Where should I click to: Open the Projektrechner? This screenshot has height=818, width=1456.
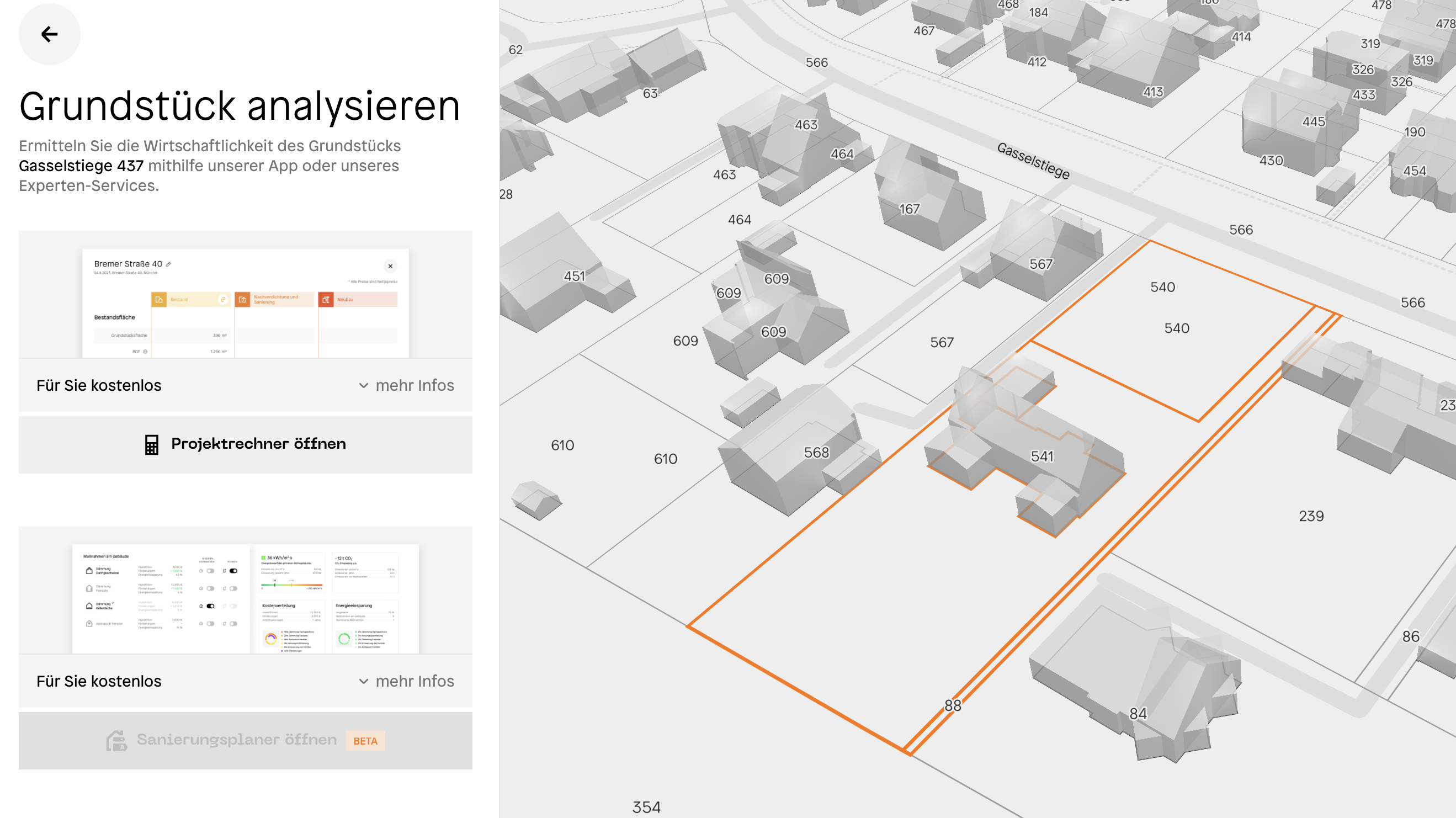coord(245,444)
